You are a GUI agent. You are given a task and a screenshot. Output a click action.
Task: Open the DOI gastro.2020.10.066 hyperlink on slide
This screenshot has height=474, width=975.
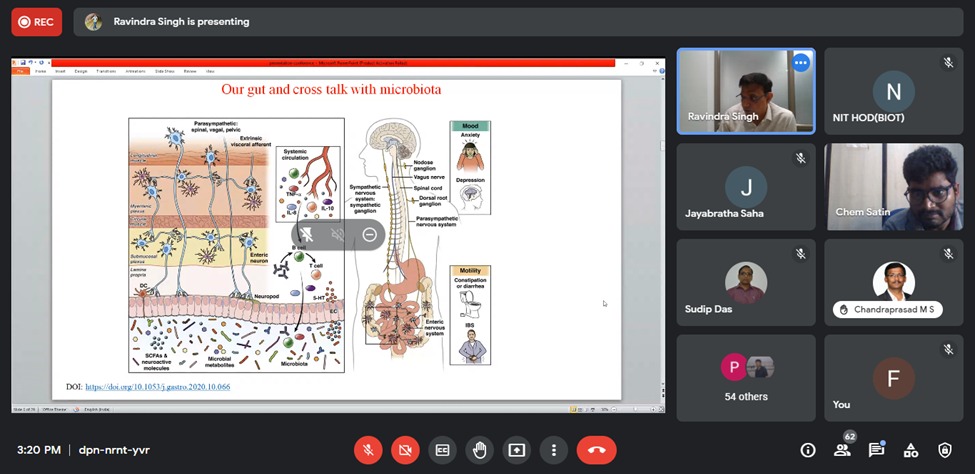(x=157, y=387)
